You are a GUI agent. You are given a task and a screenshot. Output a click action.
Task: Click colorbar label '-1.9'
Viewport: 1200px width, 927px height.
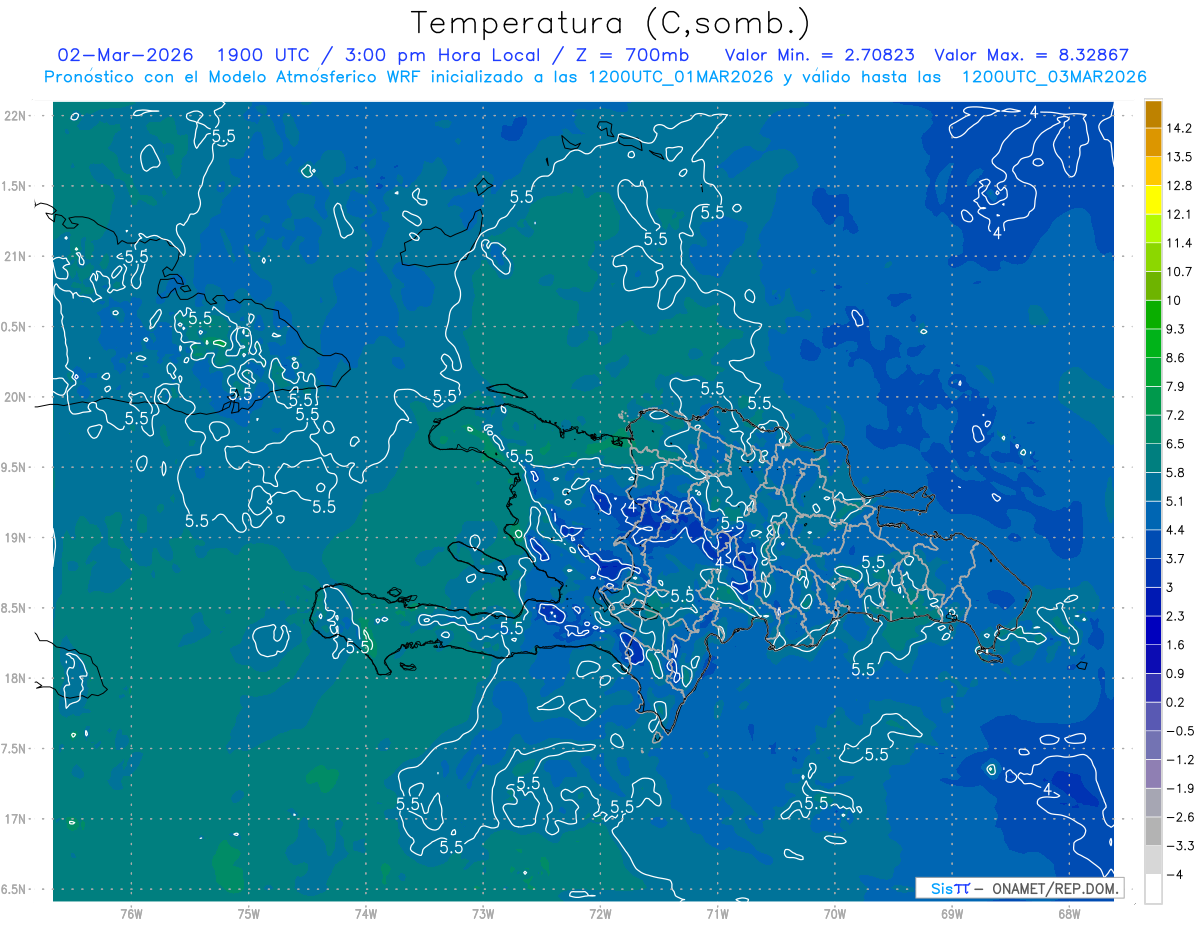click(1178, 788)
